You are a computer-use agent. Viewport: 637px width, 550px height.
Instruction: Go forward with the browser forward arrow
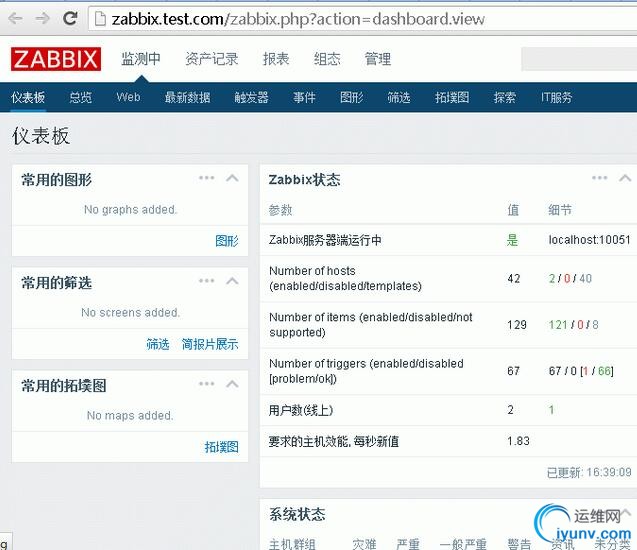coord(42,18)
